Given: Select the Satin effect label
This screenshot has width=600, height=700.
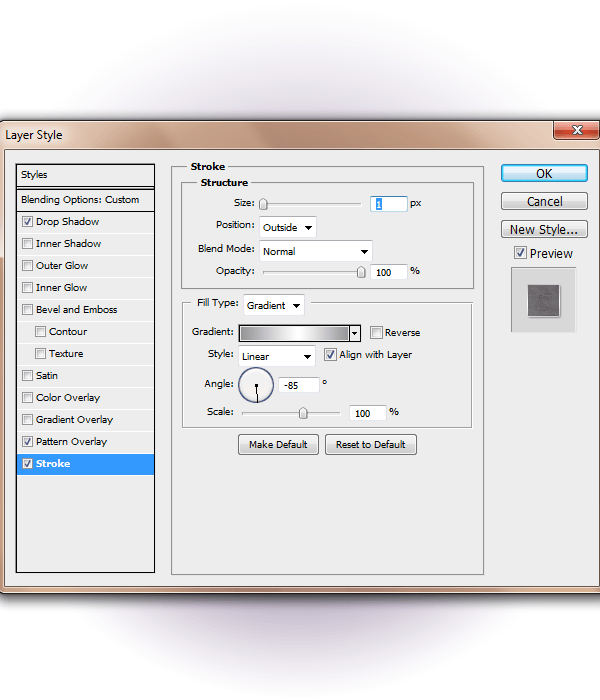Looking at the screenshot, I should click(x=47, y=375).
